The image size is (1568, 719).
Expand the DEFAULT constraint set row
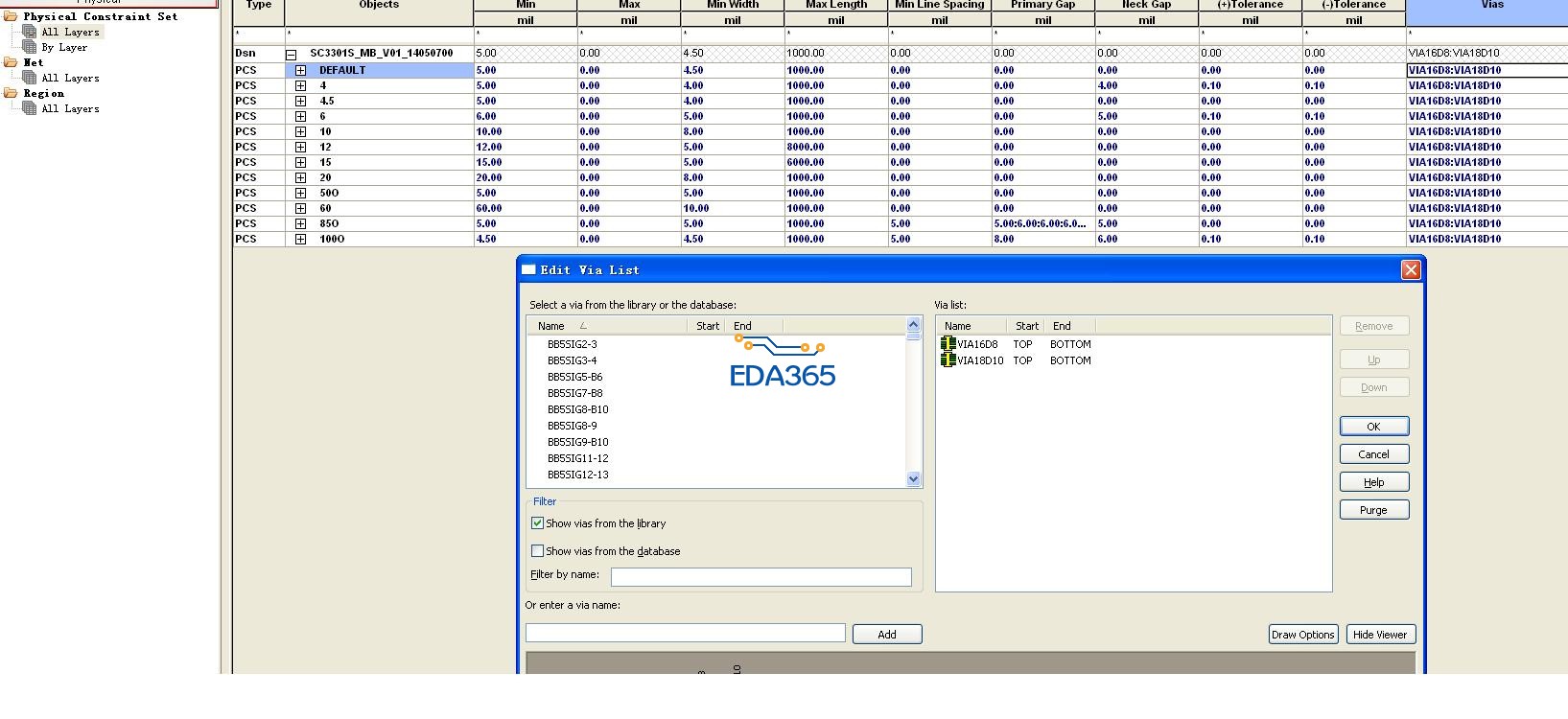click(300, 70)
